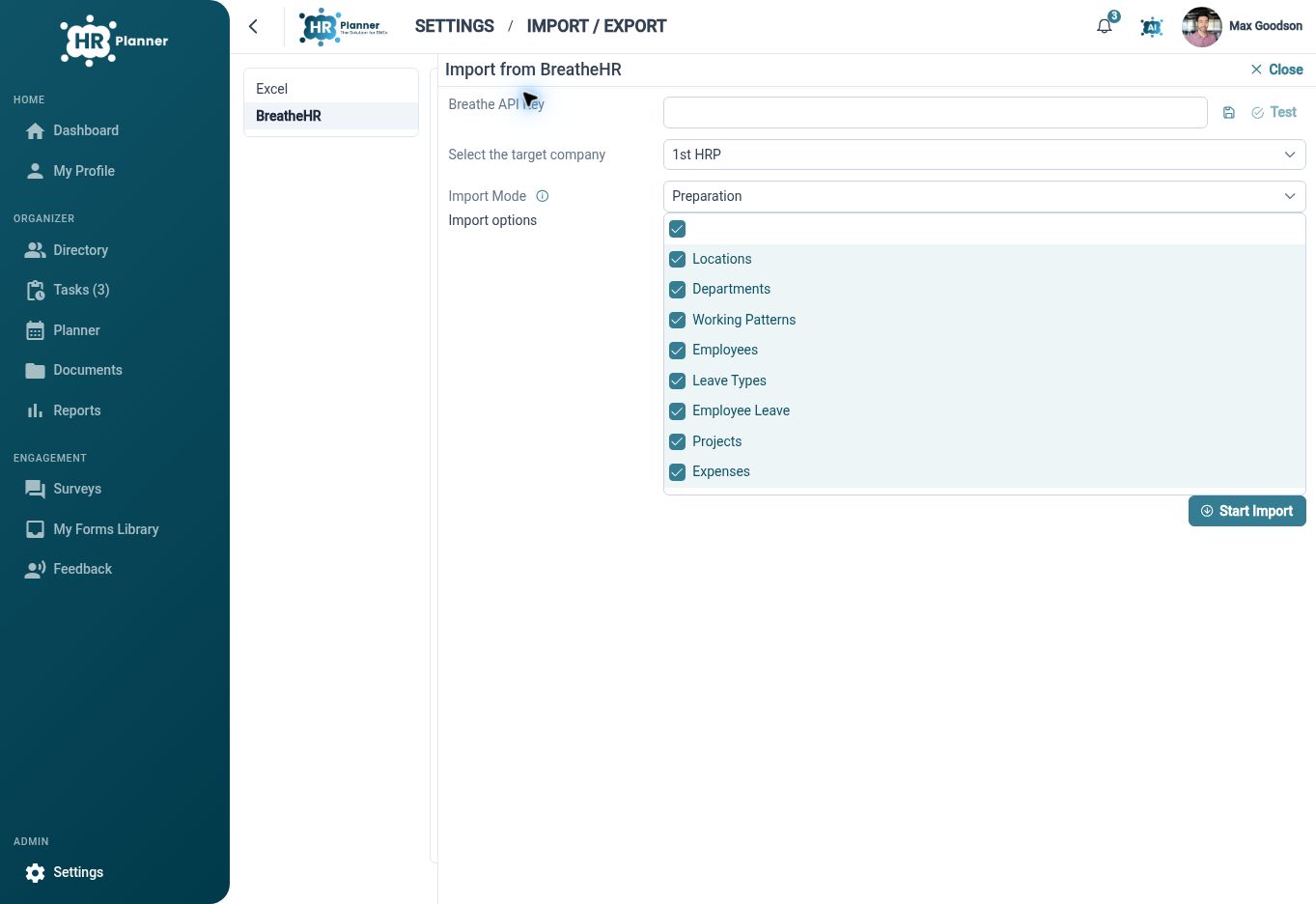The height and width of the screenshot is (904, 1316).
Task: Click the SETTINGS breadcrumb link
Action: [454, 26]
